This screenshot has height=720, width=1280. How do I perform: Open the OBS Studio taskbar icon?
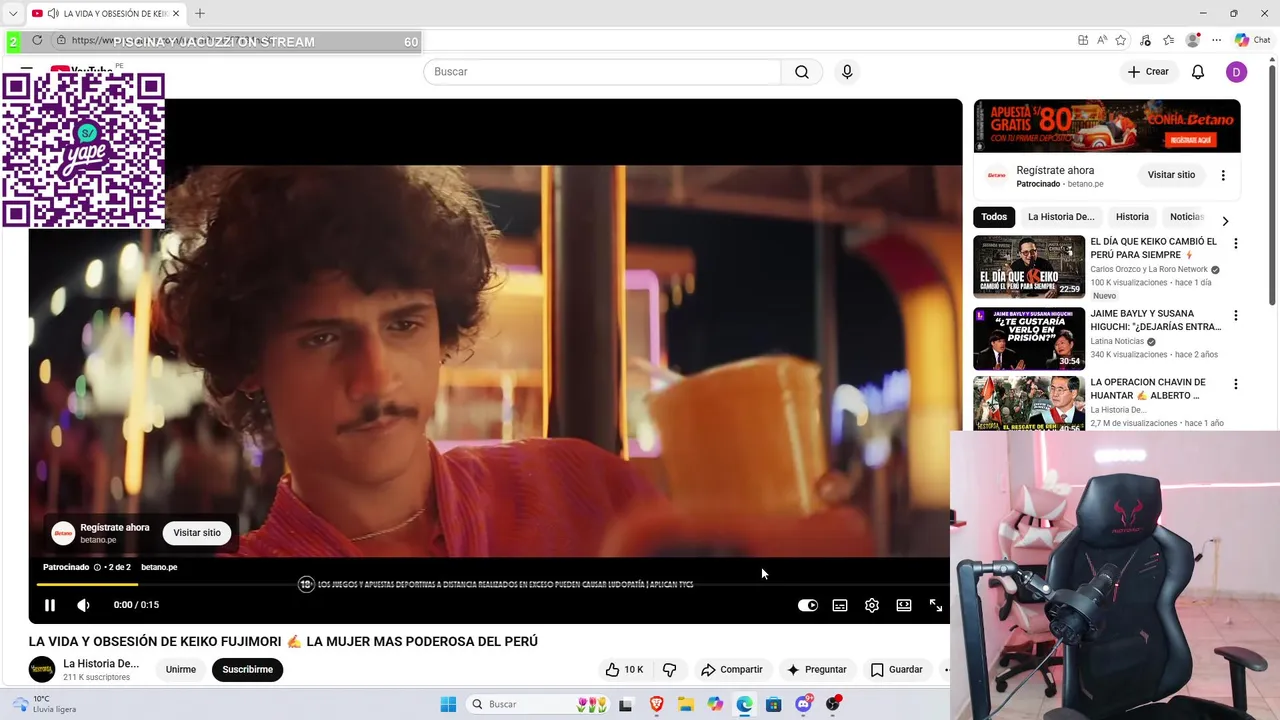[x=833, y=704]
